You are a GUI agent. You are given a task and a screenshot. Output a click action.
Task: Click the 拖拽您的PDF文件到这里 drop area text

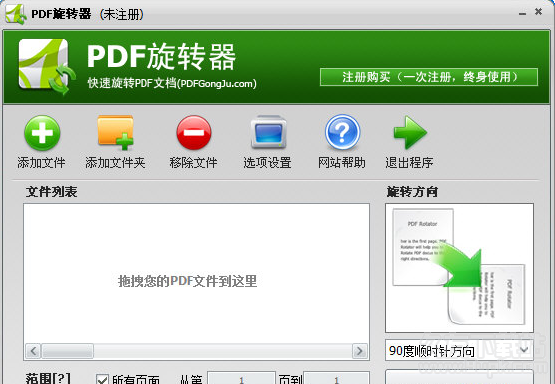(188, 281)
